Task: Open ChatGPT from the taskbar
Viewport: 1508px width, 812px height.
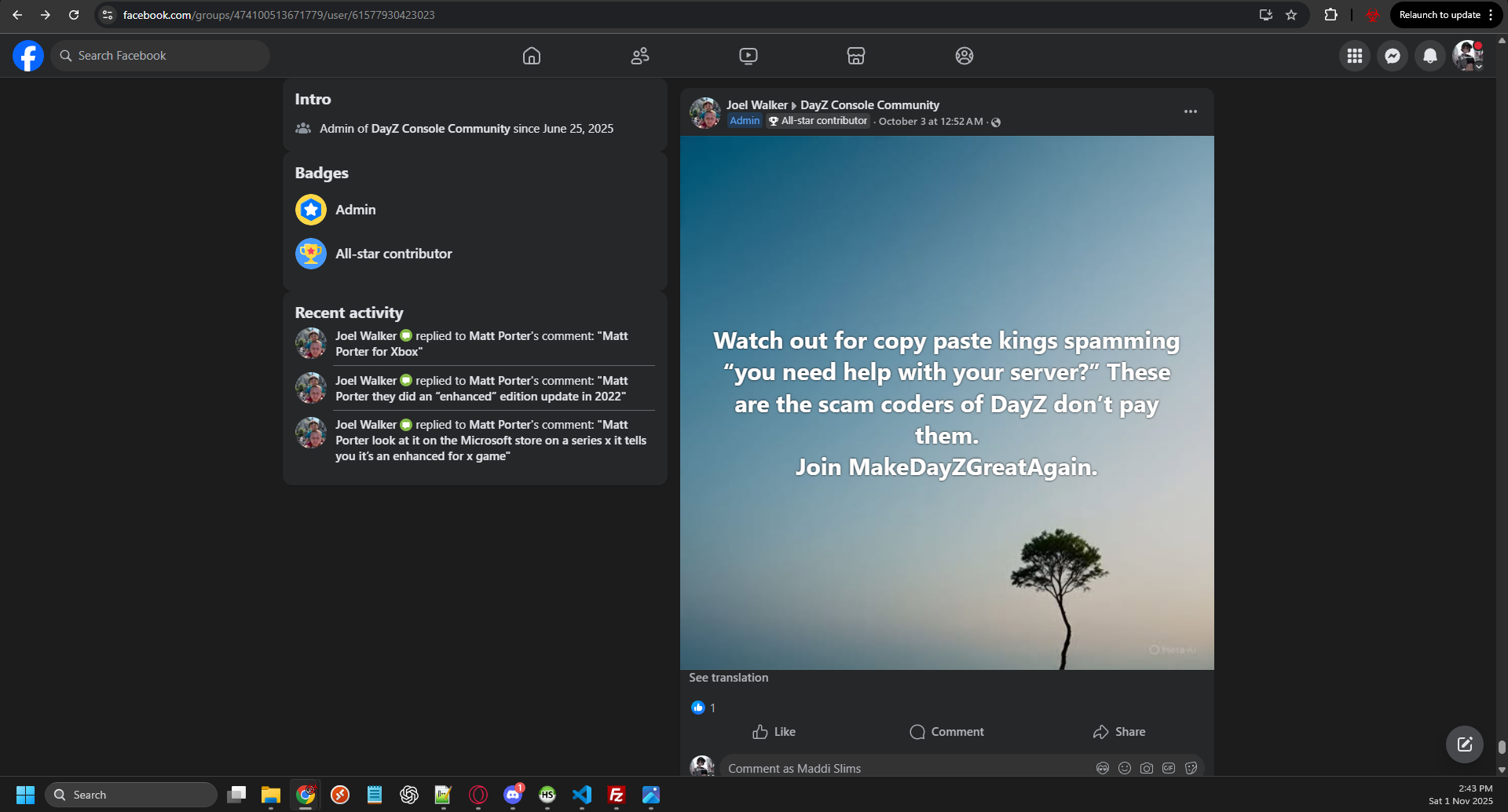Action: 409,795
